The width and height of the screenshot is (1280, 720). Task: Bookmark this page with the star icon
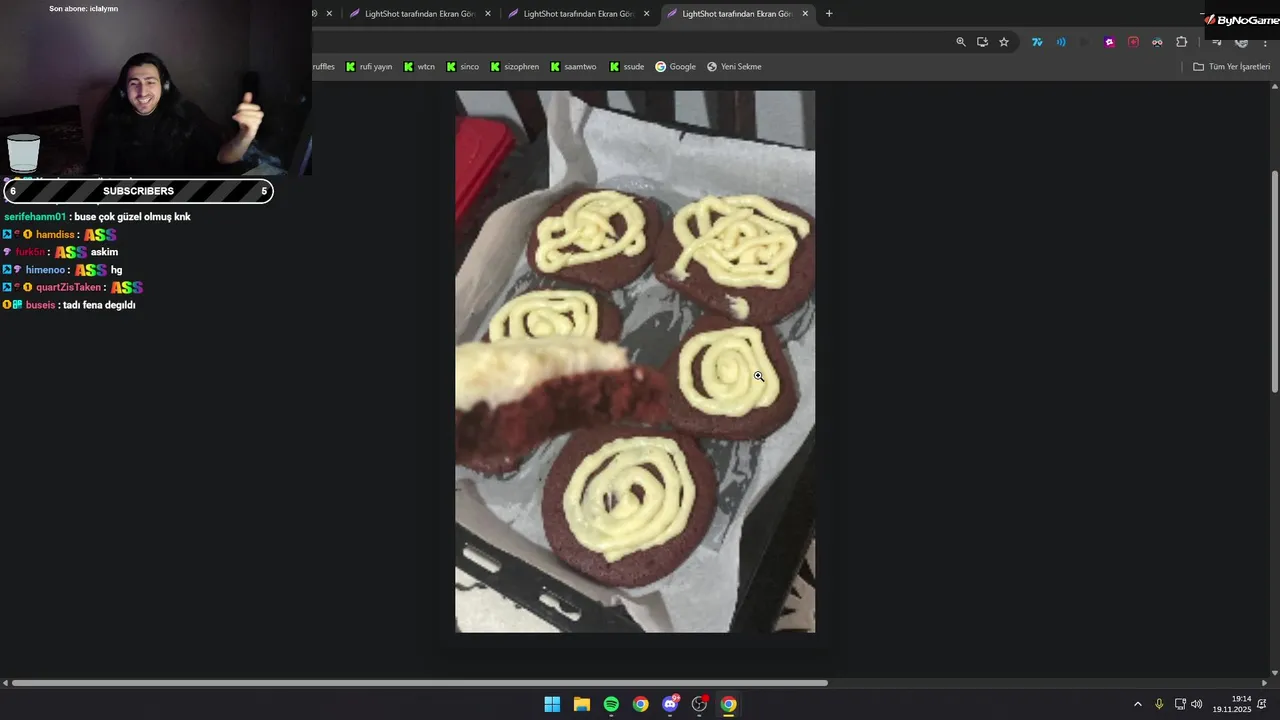pyautogui.click(x=1004, y=42)
